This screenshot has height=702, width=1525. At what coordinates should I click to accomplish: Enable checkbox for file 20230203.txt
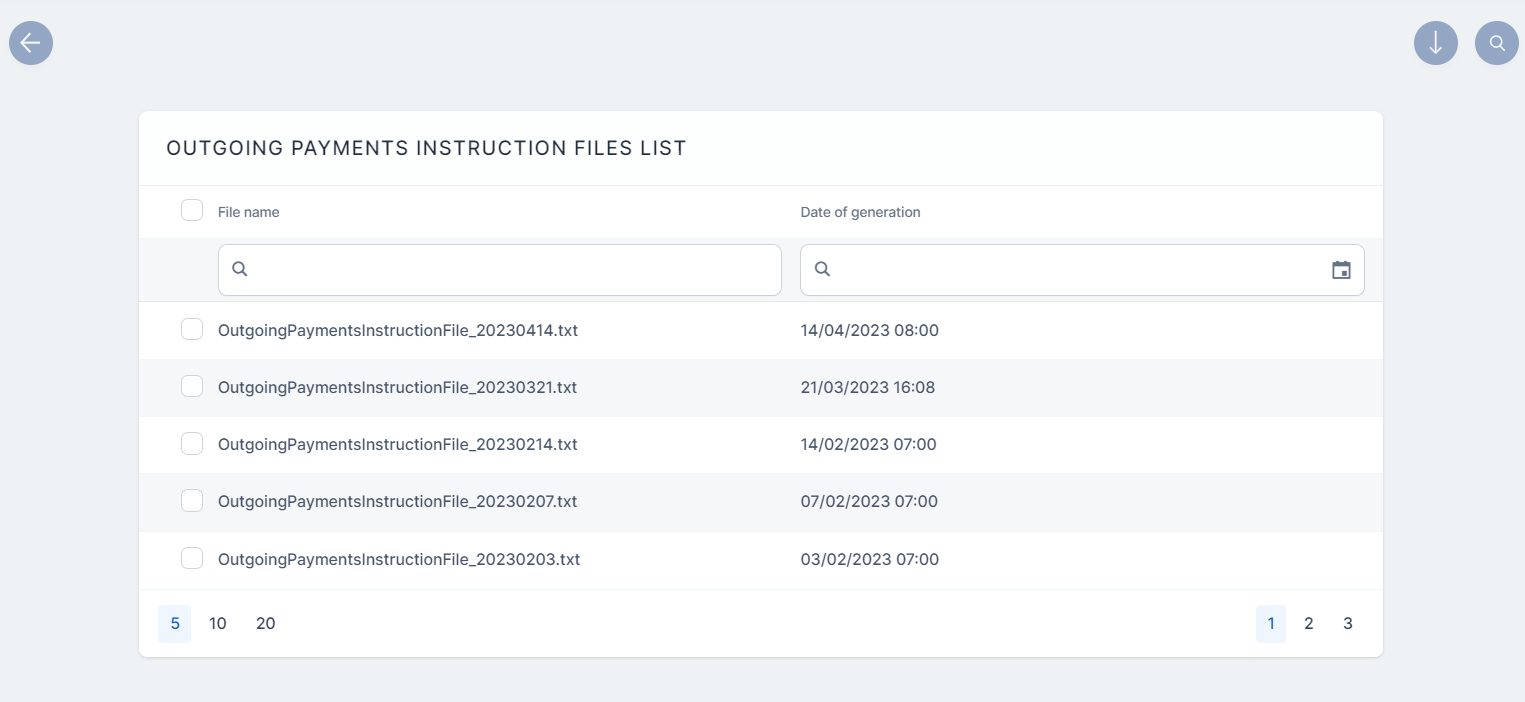192,558
